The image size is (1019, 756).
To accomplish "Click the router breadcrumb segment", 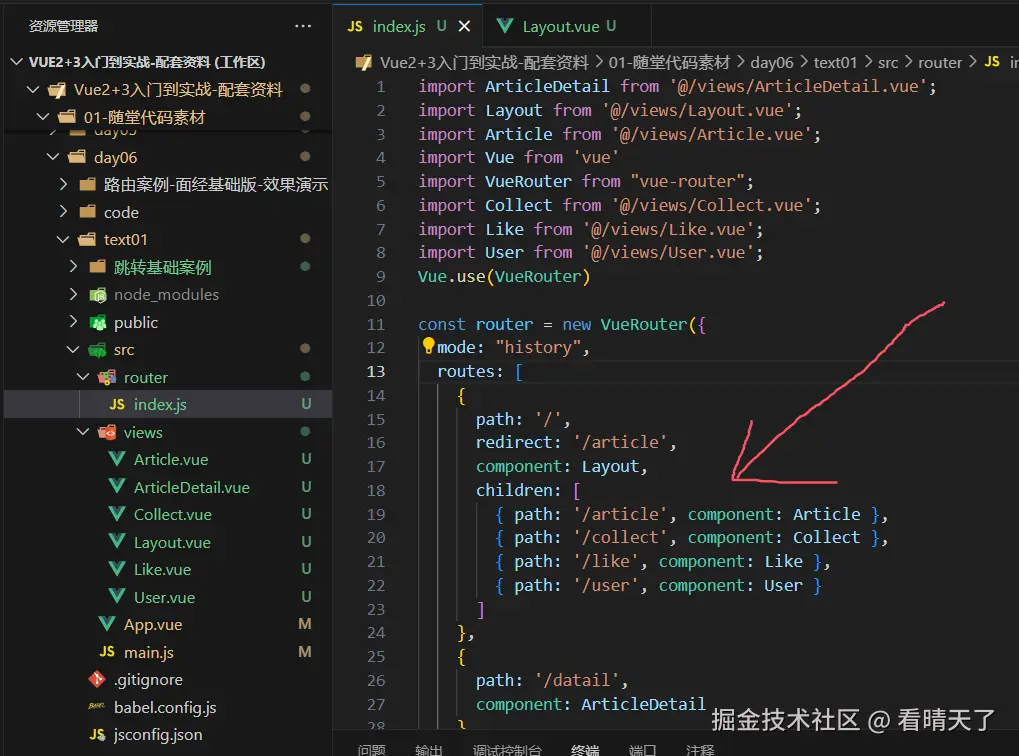I will [940, 62].
